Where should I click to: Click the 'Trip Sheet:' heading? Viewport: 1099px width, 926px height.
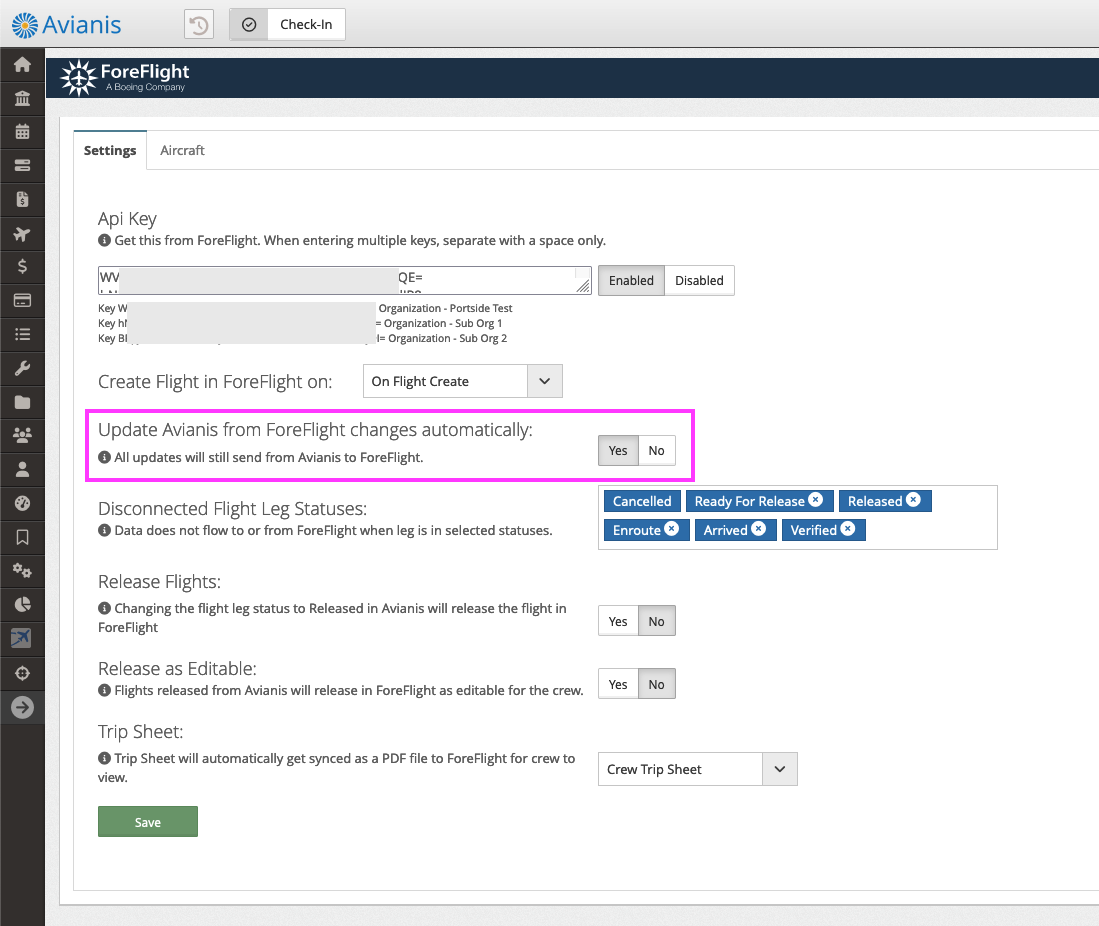tap(141, 732)
